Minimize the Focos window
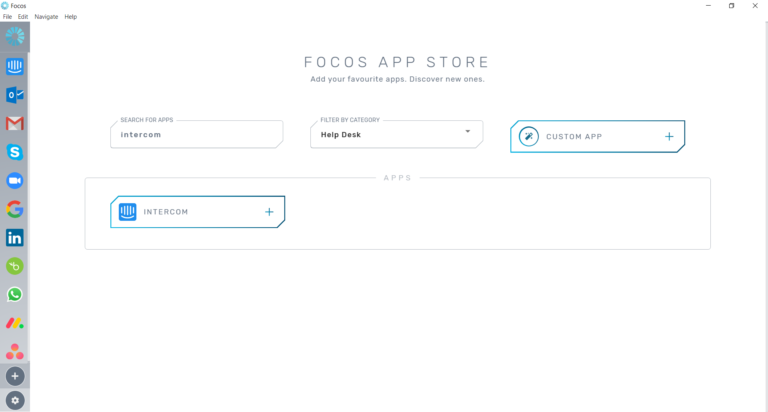The width and height of the screenshot is (768, 412). 708,6
